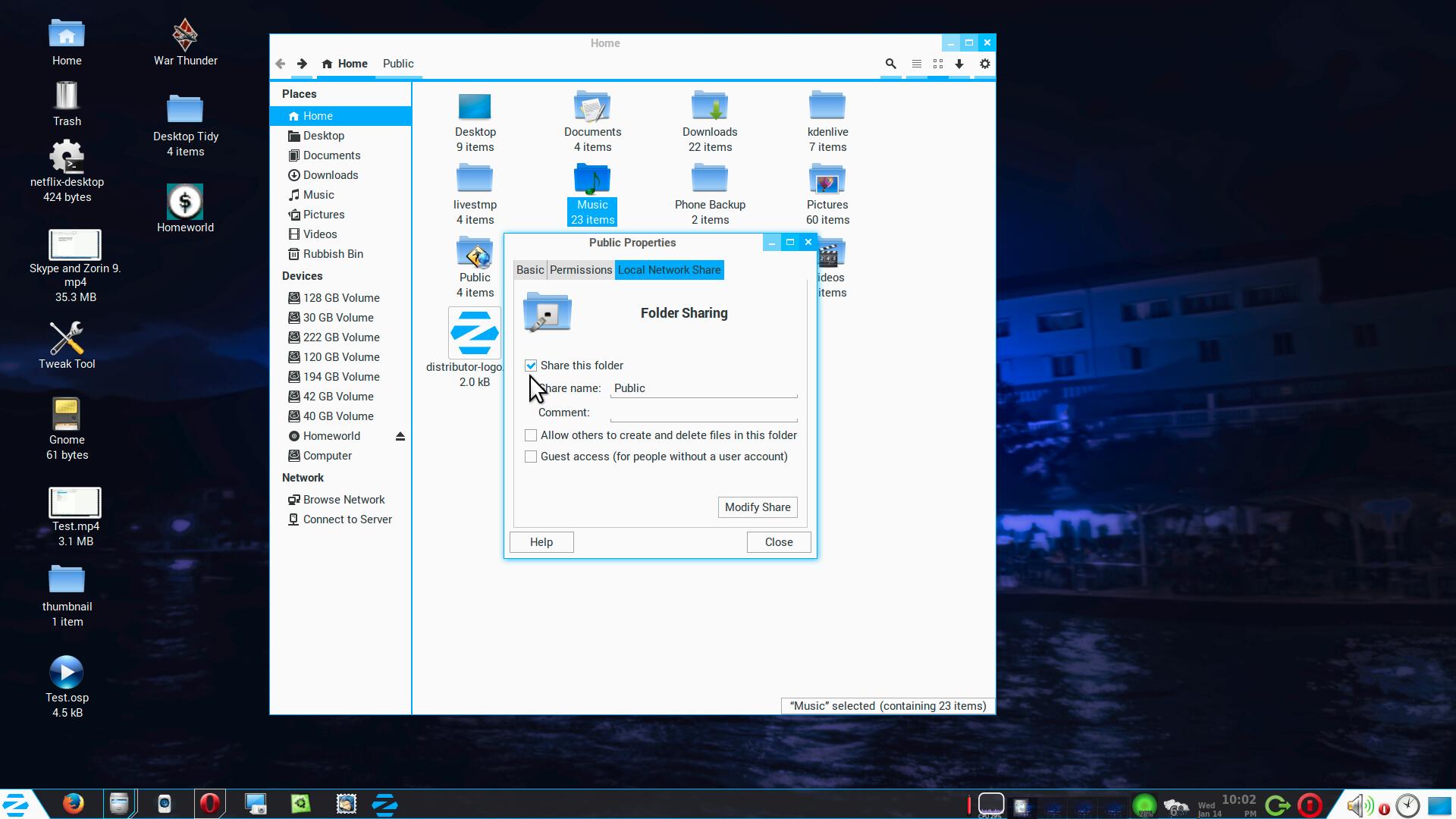Screen dimensions: 1456x819
Task: Enable Guest access checkbox
Action: tap(531, 457)
